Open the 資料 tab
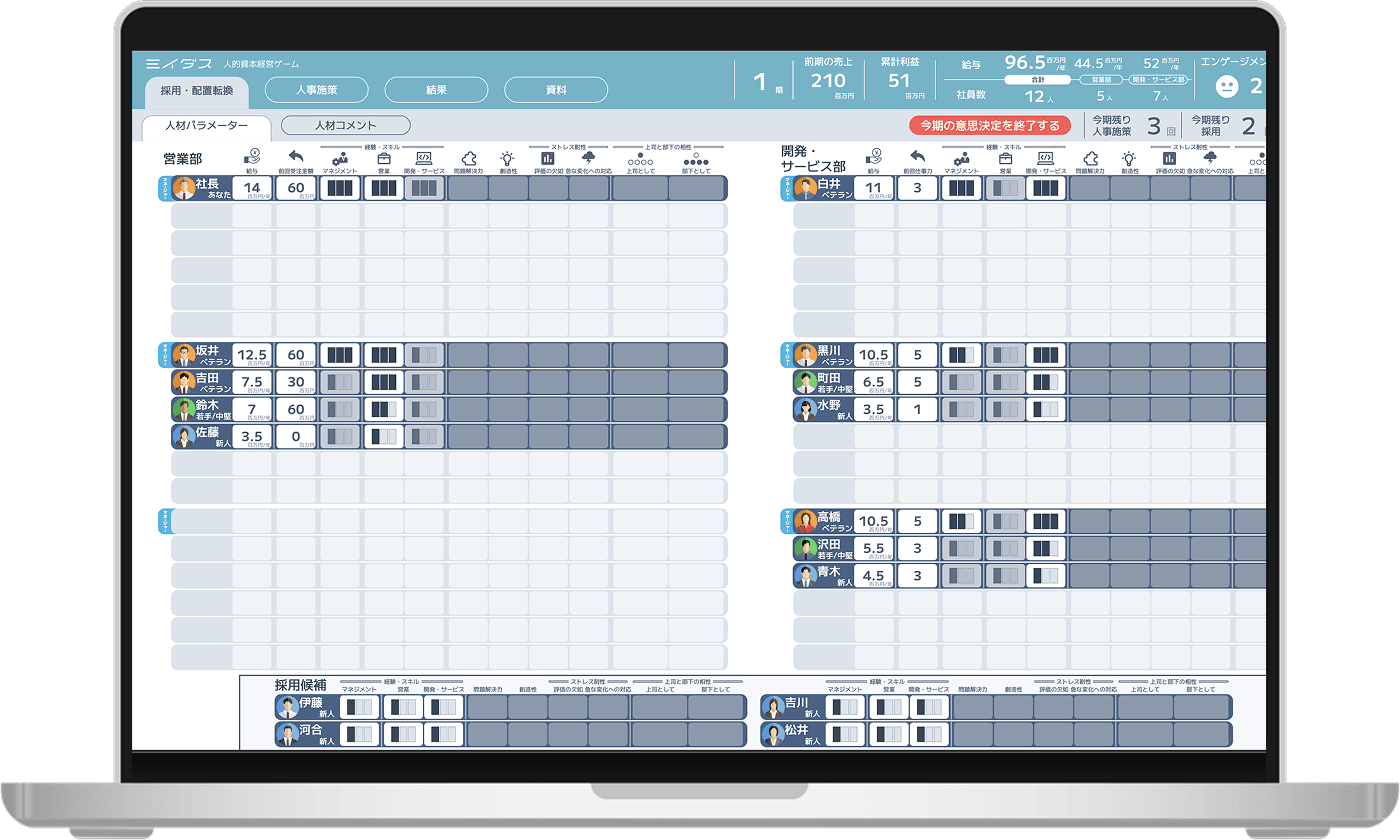Viewport: 1400px width, 840px height. (556, 90)
